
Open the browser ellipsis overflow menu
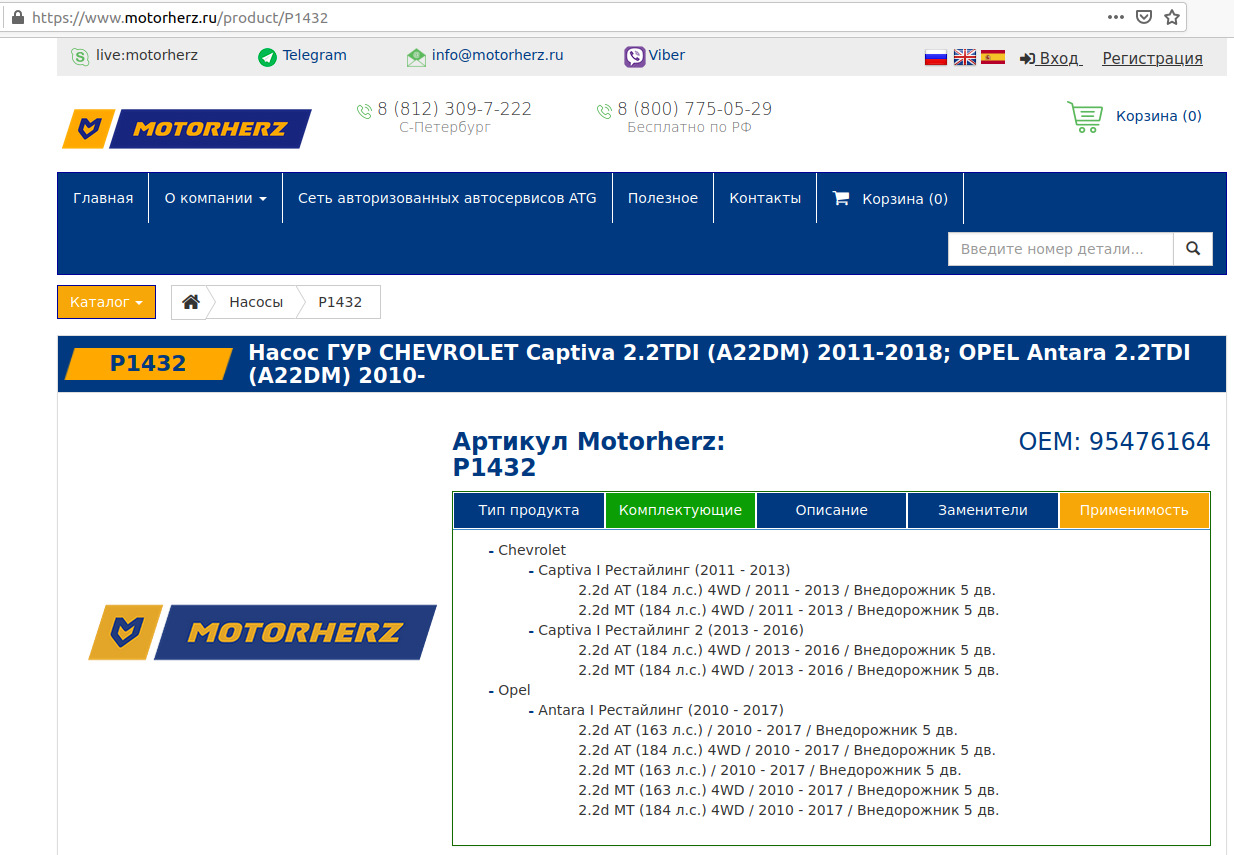pyautogui.click(x=1115, y=16)
